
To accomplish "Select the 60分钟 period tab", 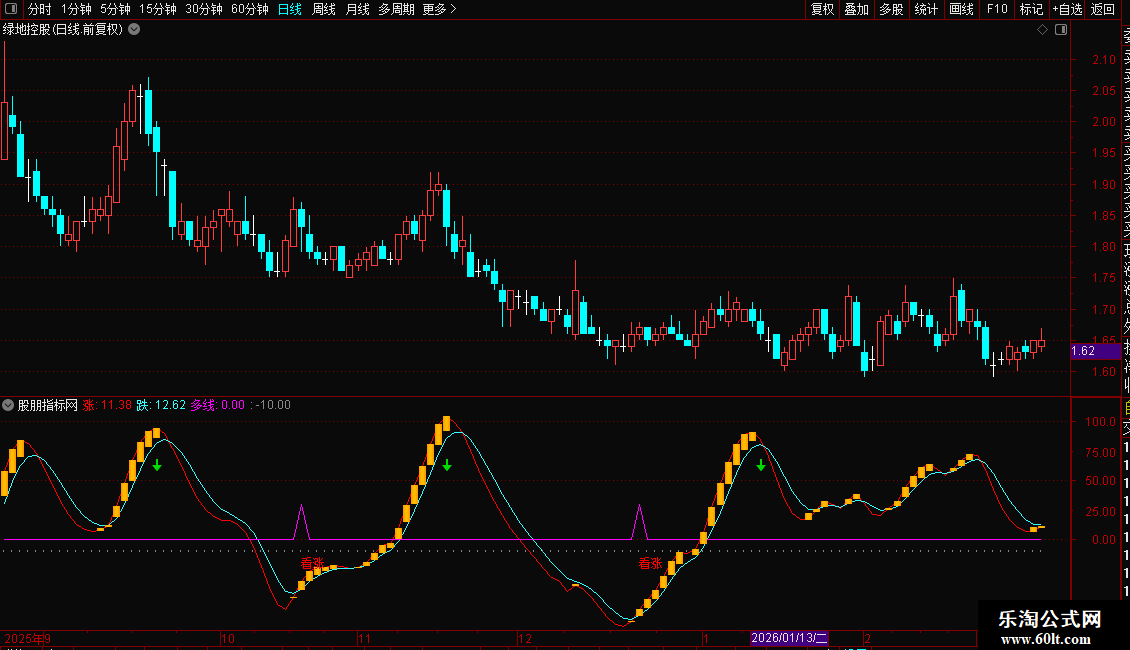I will point(249,9).
